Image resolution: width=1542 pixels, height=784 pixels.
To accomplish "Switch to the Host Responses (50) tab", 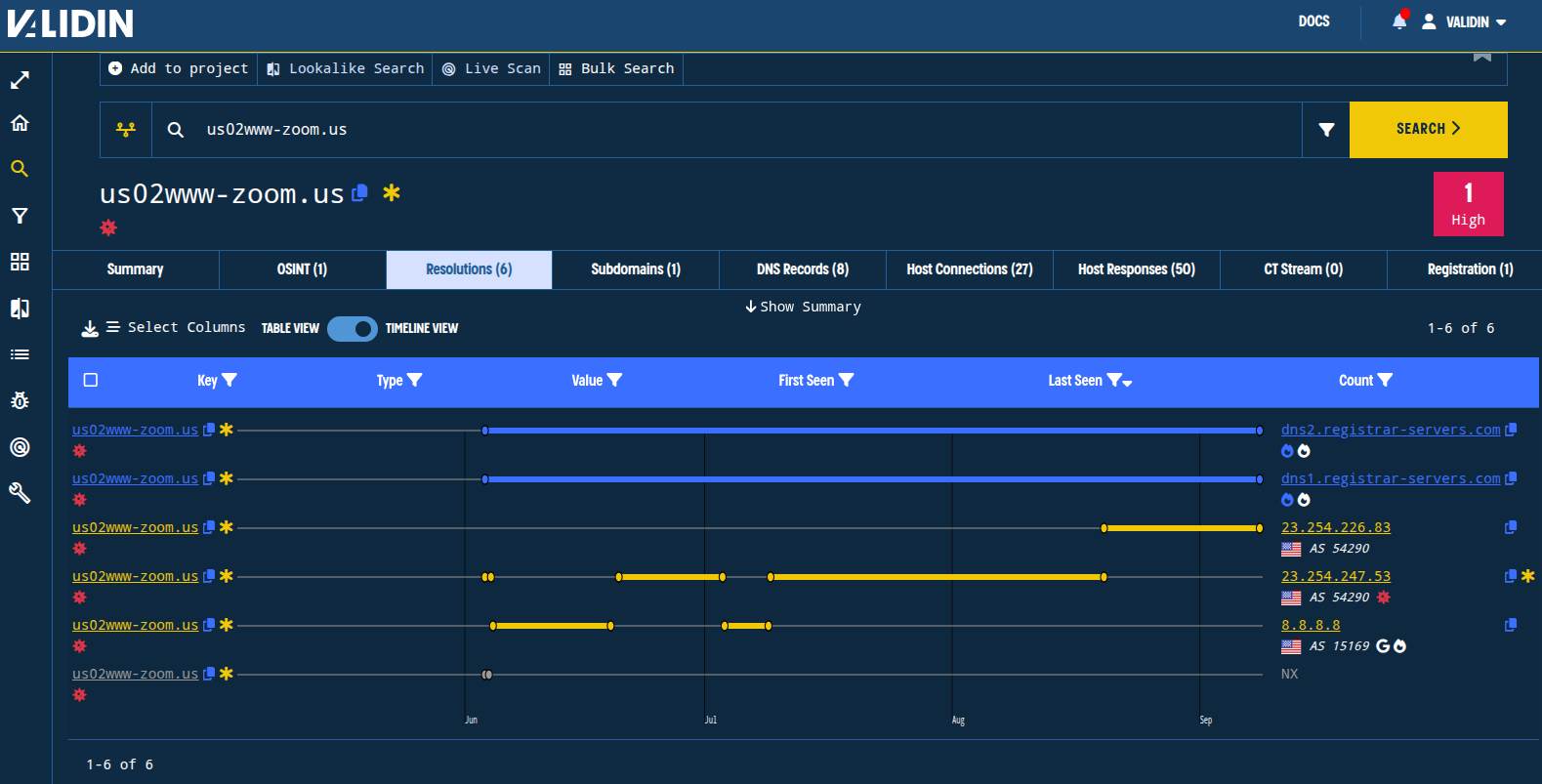I will click(1137, 269).
